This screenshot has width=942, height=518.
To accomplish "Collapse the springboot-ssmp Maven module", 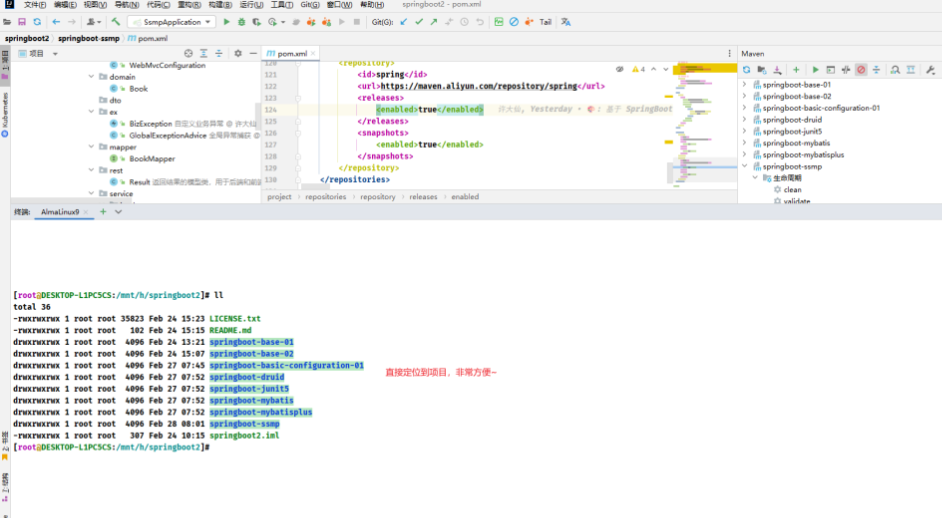I will click(744, 166).
